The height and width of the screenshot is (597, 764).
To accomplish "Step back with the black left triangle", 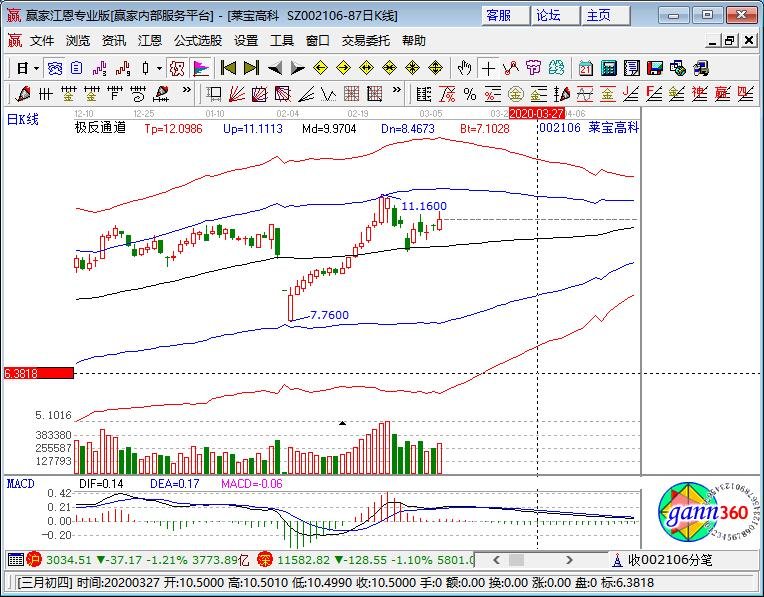I will (x=275, y=68).
